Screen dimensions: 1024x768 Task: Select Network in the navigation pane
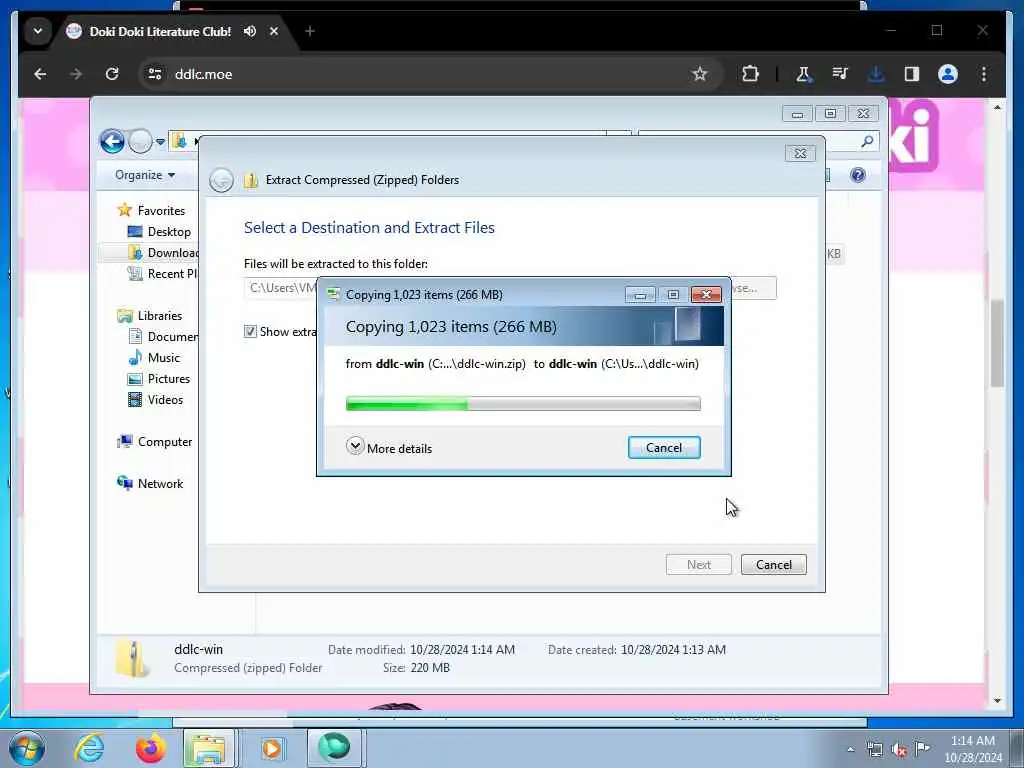[x=150, y=484]
